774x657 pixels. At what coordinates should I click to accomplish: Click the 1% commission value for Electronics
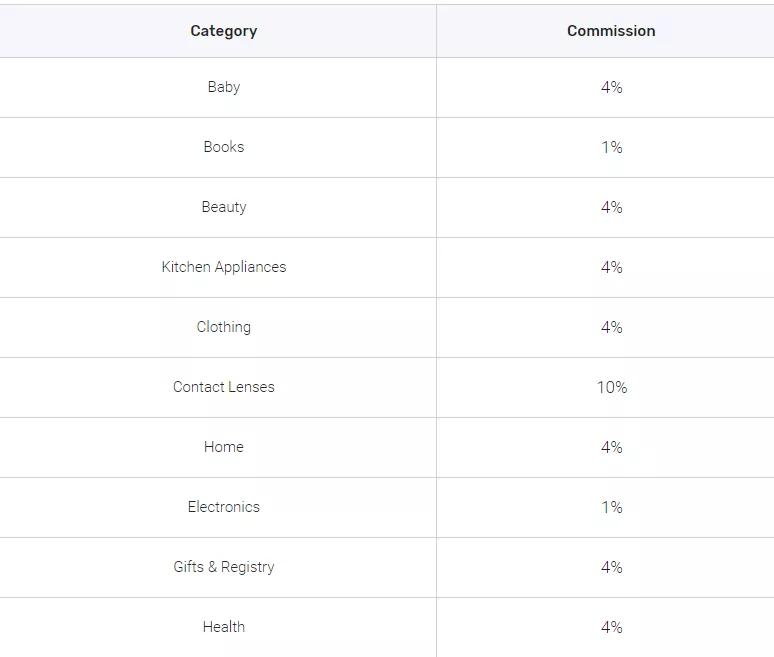[x=612, y=507]
